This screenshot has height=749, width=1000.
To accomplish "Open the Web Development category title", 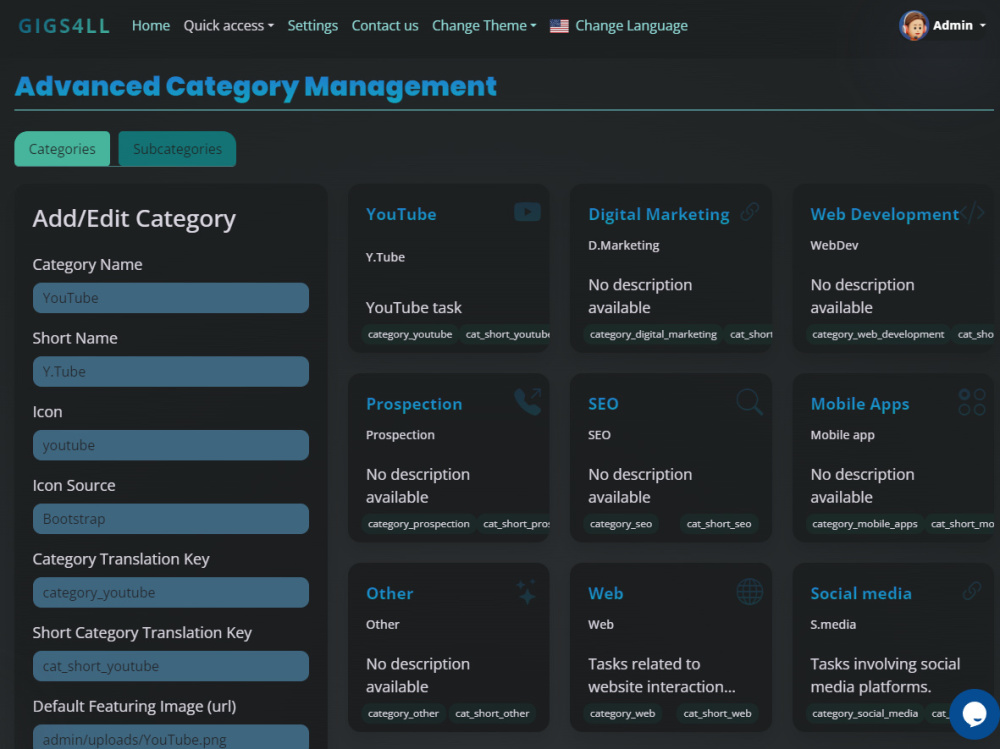I will point(885,214).
